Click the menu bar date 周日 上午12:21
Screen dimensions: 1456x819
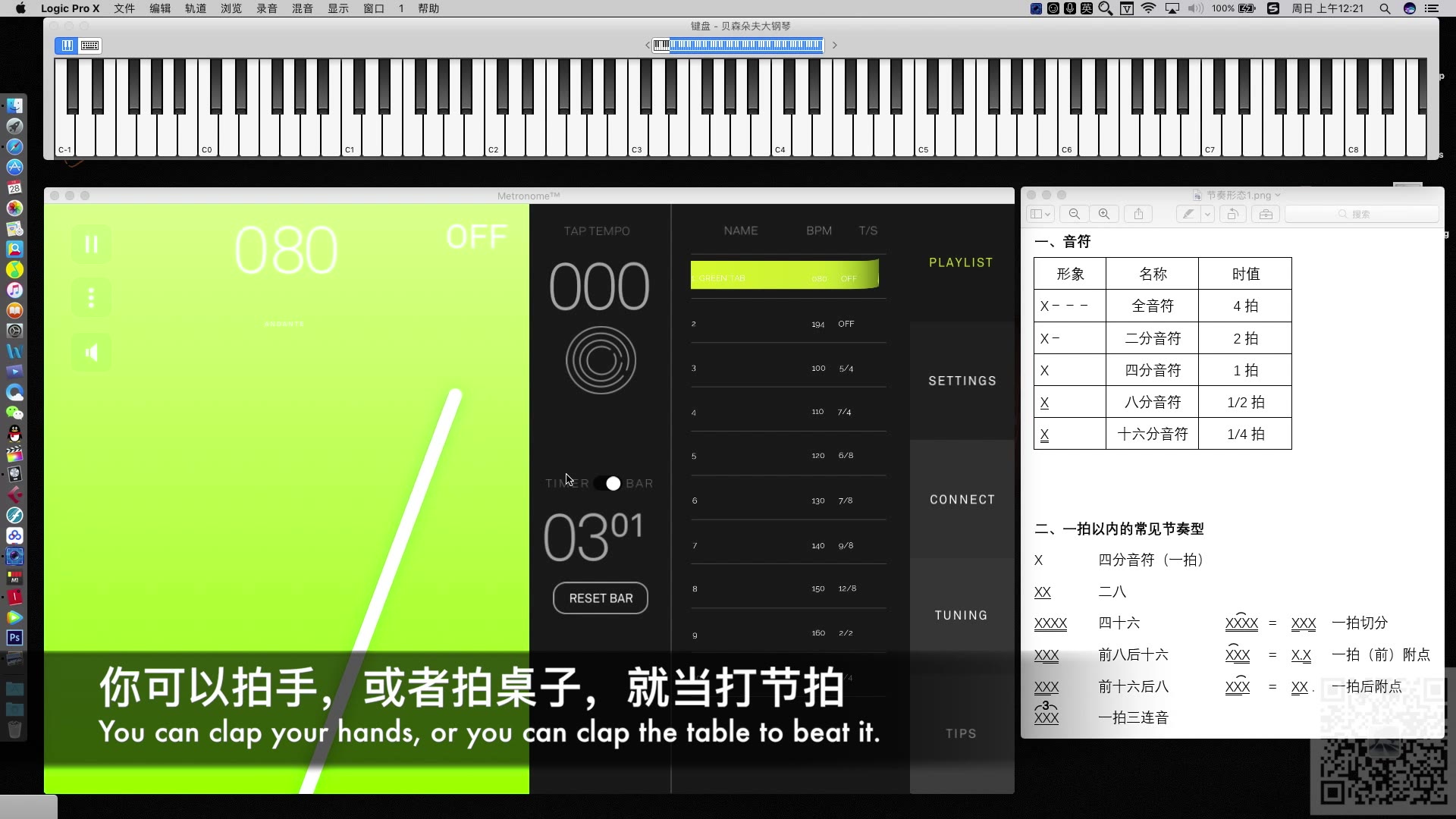click(1327, 8)
